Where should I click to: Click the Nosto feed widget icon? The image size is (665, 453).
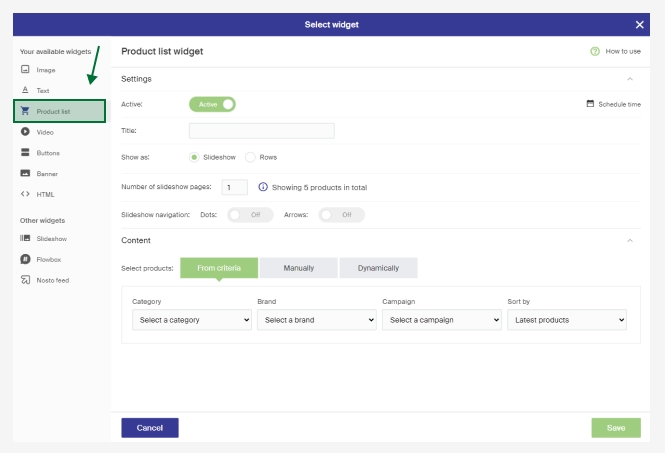tap(25, 280)
